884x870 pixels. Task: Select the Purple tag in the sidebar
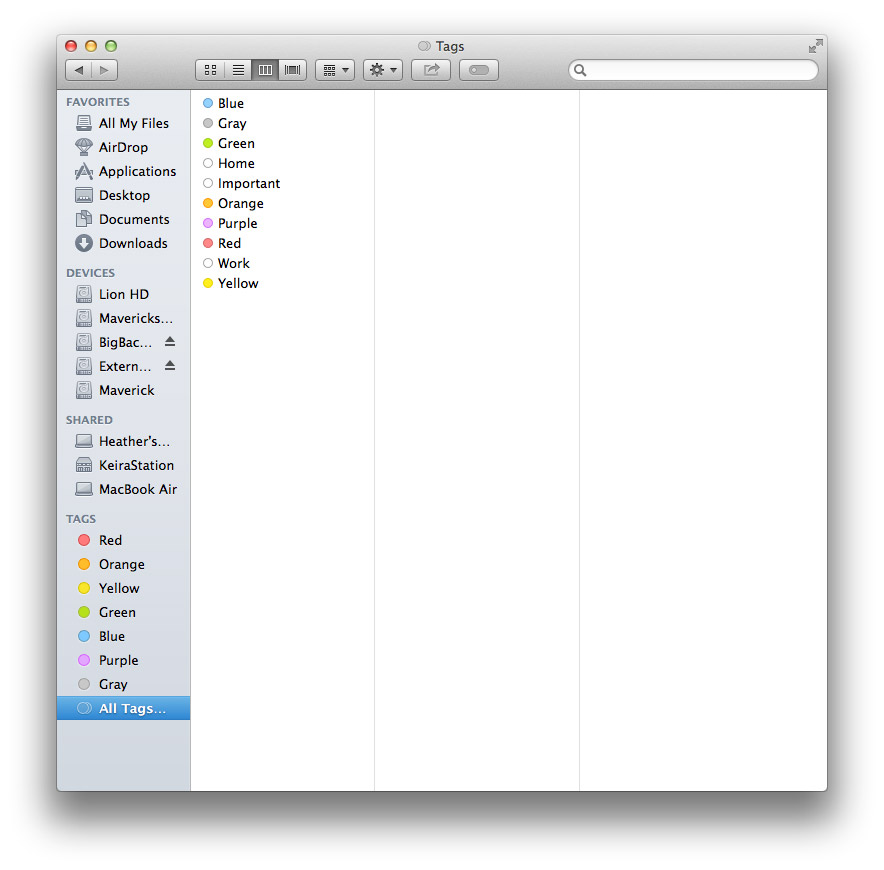[123, 660]
